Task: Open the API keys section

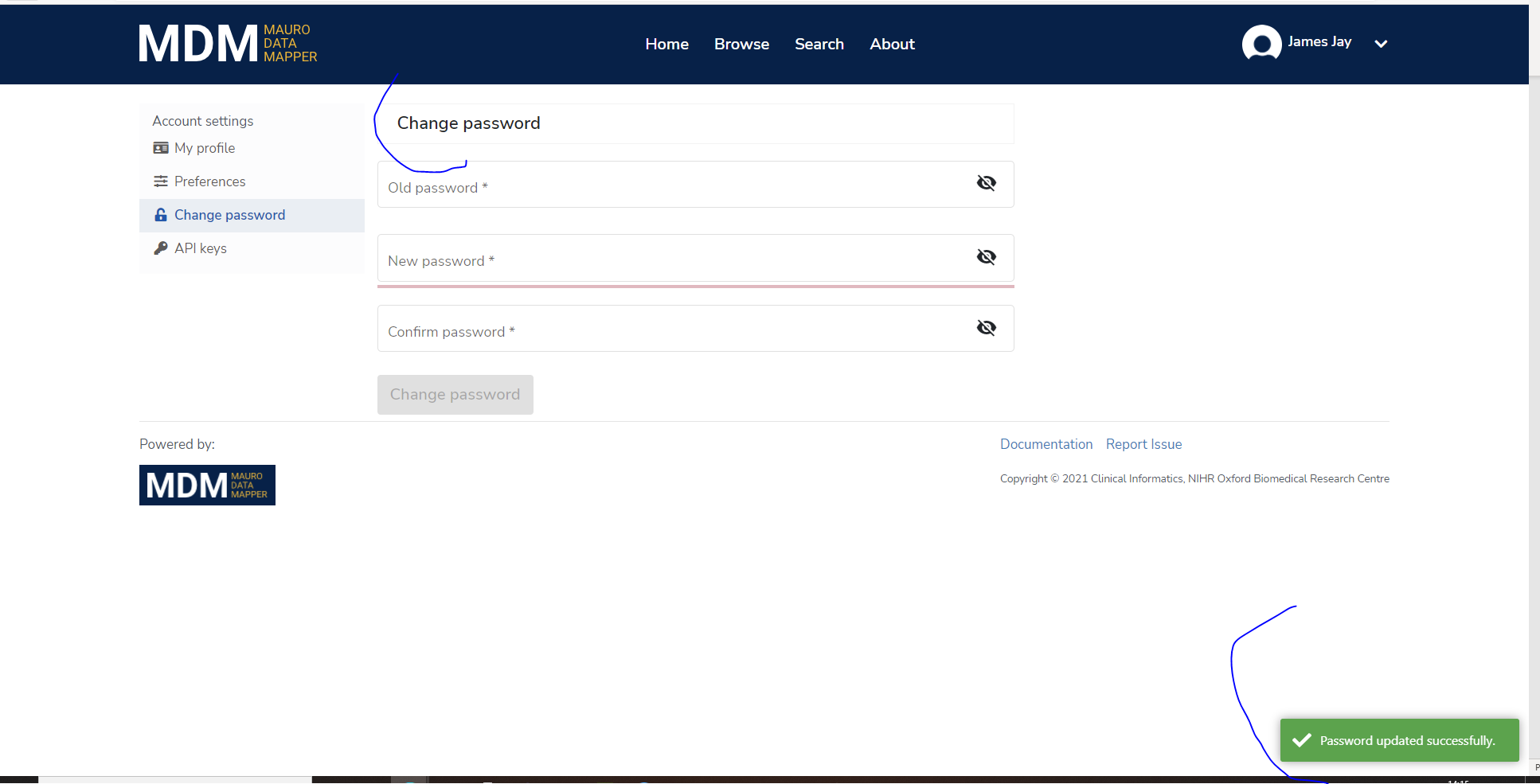Action: [252, 248]
